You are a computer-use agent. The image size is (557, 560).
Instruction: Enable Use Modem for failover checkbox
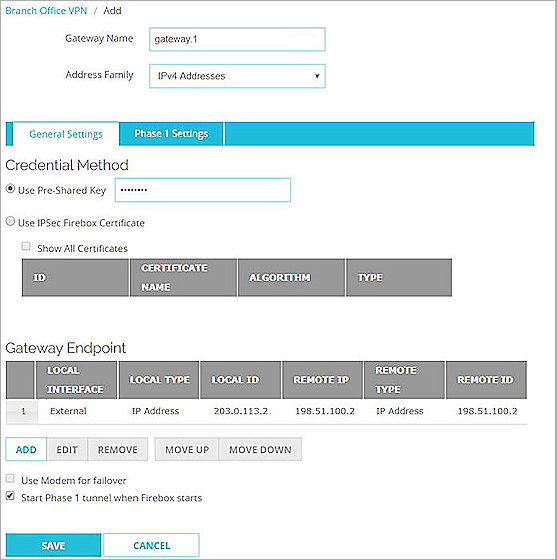(10, 479)
